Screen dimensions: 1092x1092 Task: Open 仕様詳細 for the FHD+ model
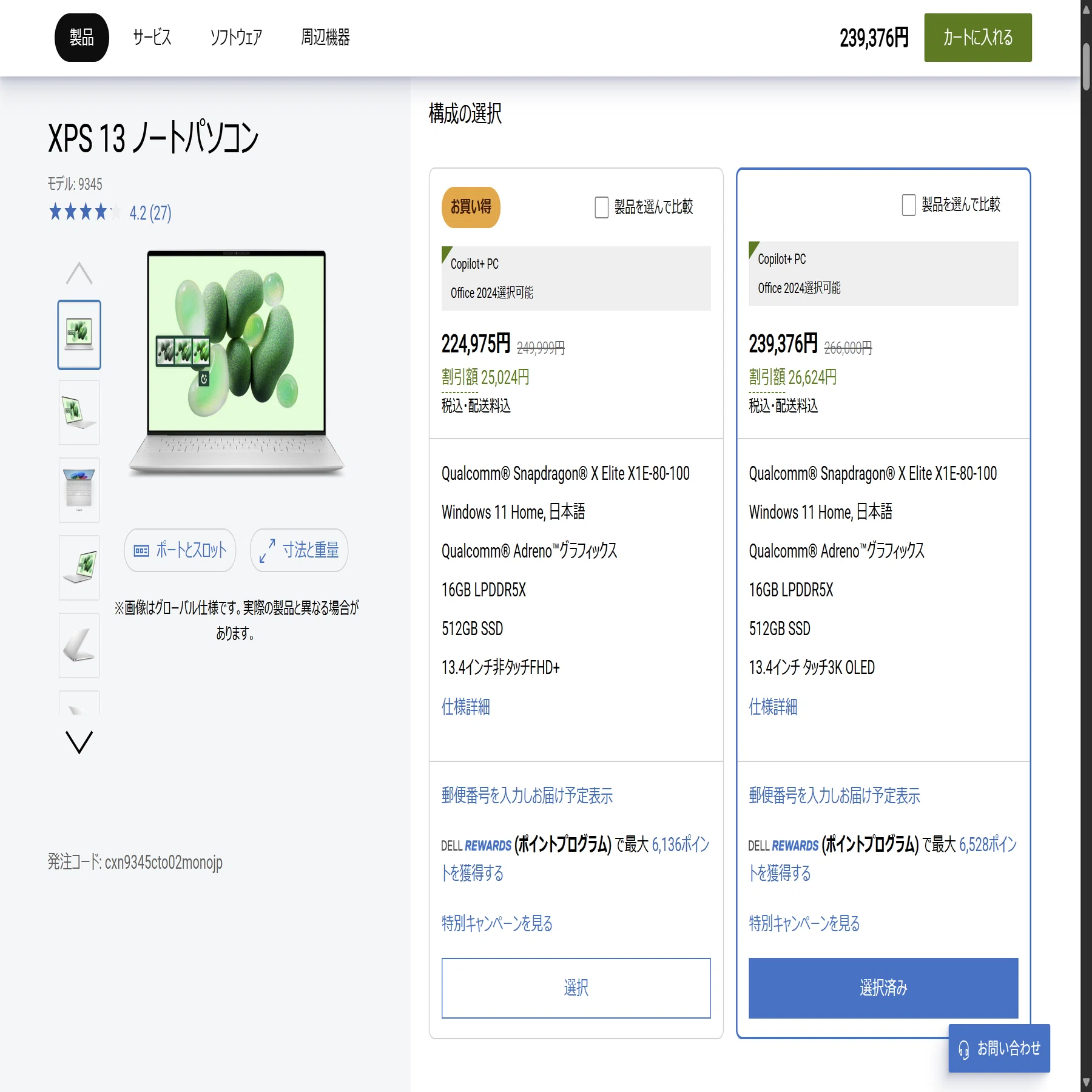tap(466, 707)
